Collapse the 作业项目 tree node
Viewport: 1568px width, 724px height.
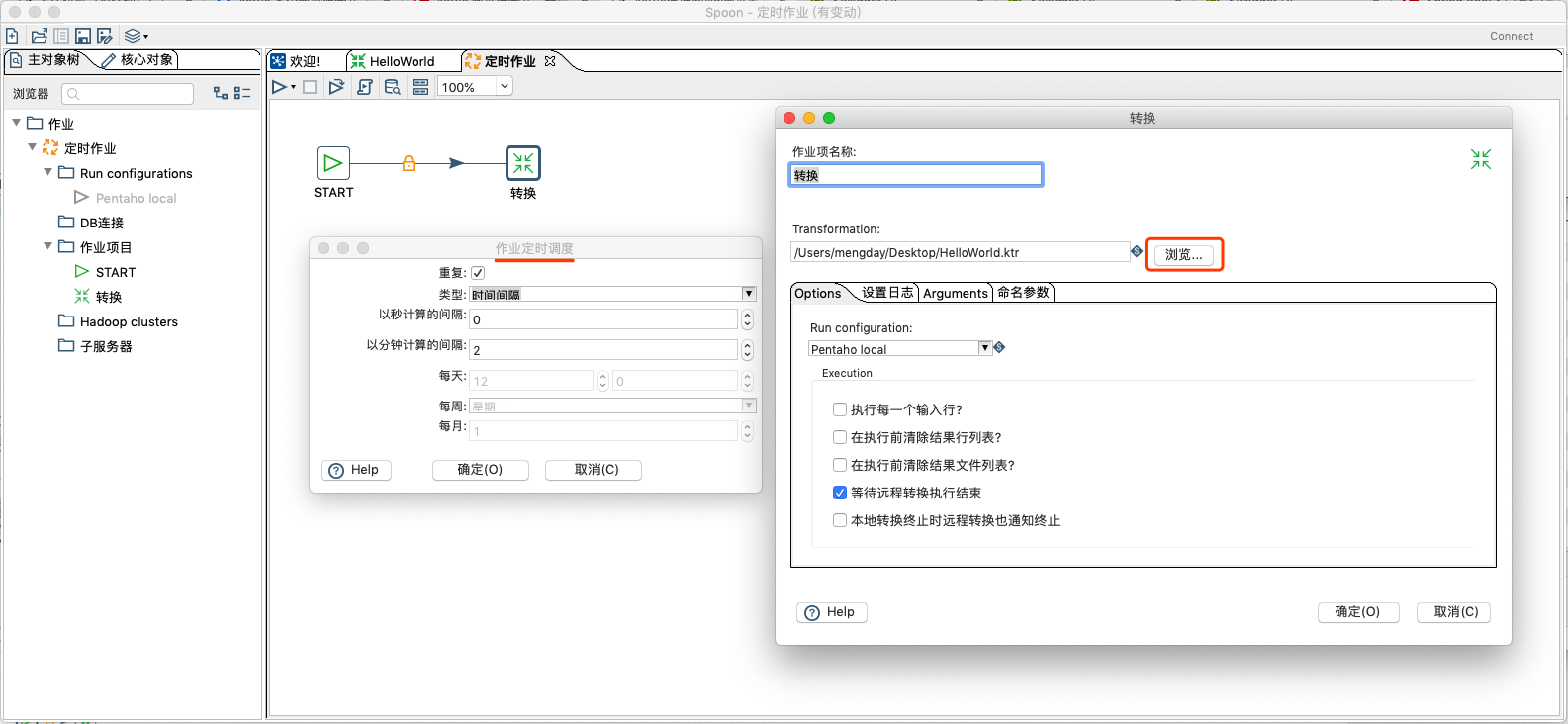point(47,246)
